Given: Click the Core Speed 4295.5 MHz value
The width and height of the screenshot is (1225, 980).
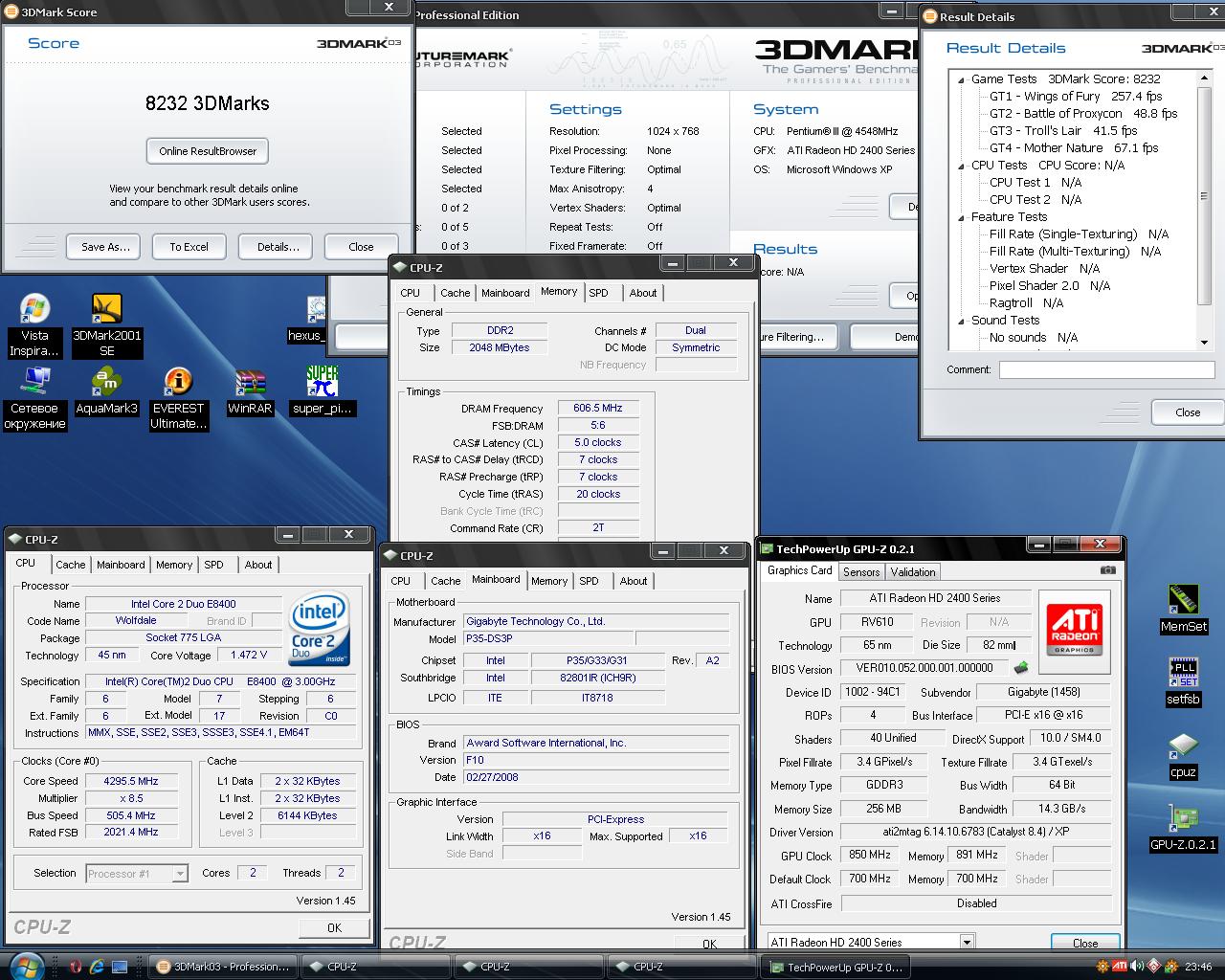Looking at the screenshot, I should [x=131, y=781].
